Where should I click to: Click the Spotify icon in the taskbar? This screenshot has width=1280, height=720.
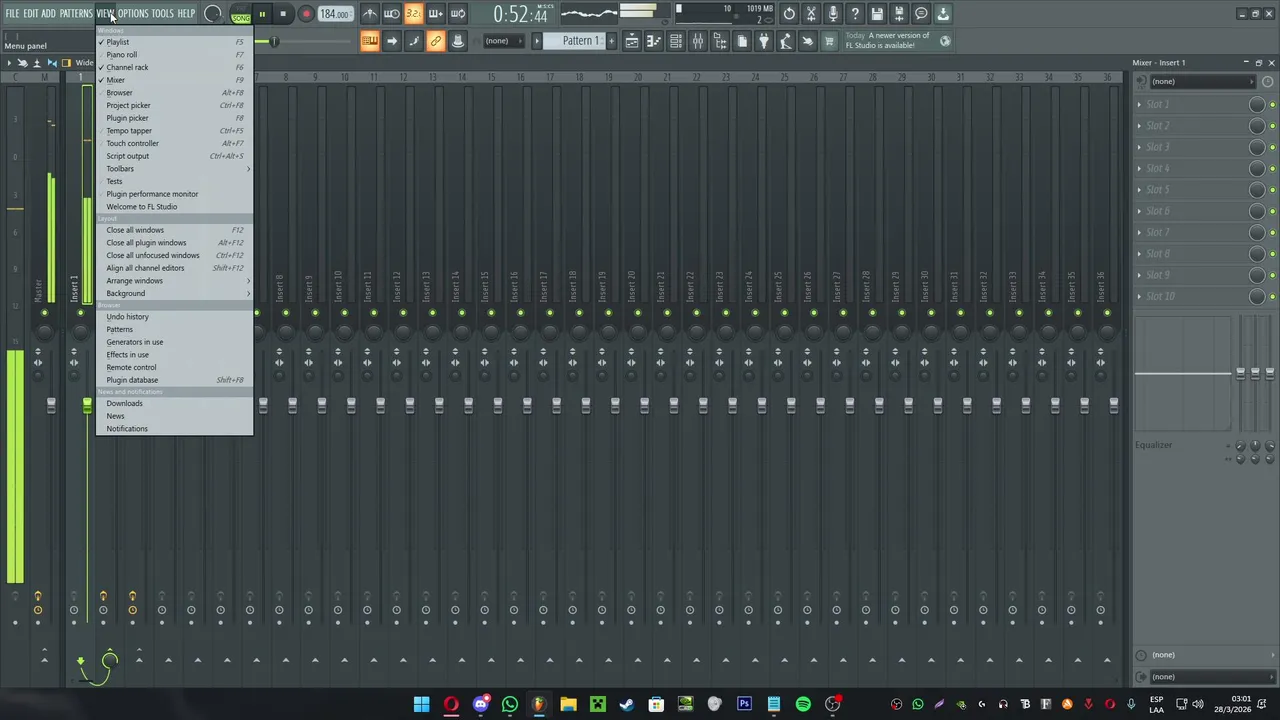point(803,704)
